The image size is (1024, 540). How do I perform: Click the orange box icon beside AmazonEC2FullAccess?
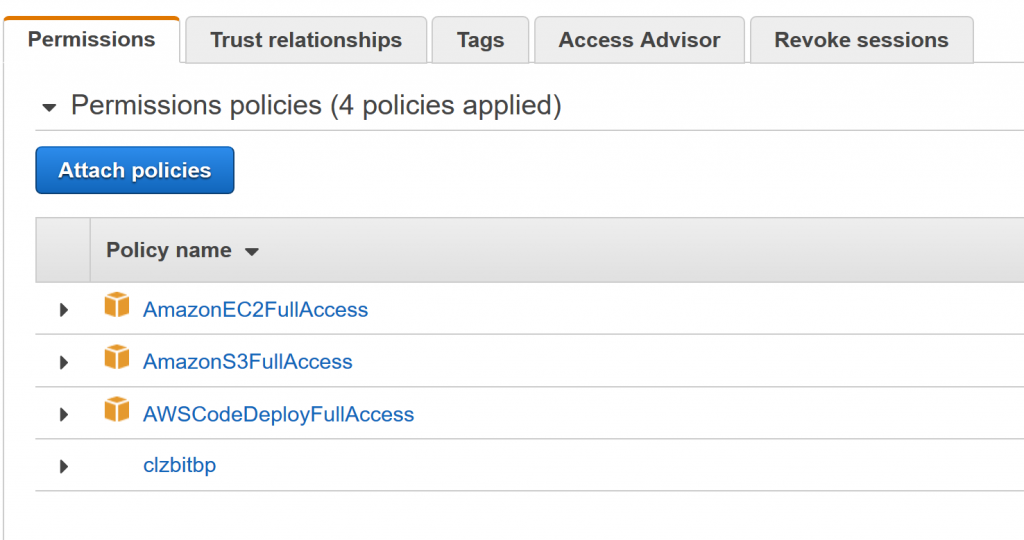117,305
